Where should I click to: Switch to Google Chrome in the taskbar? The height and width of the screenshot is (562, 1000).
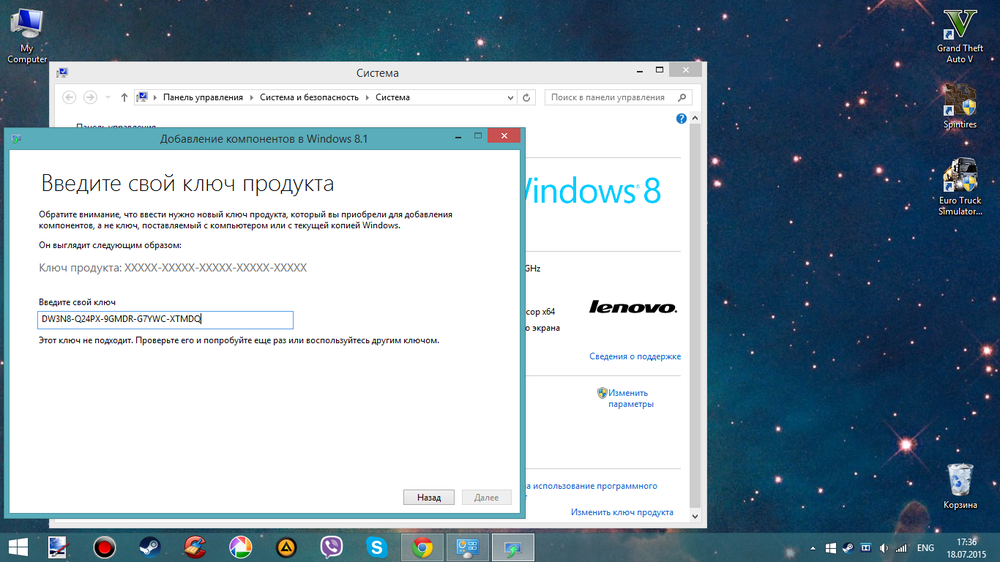pos(422,547)
